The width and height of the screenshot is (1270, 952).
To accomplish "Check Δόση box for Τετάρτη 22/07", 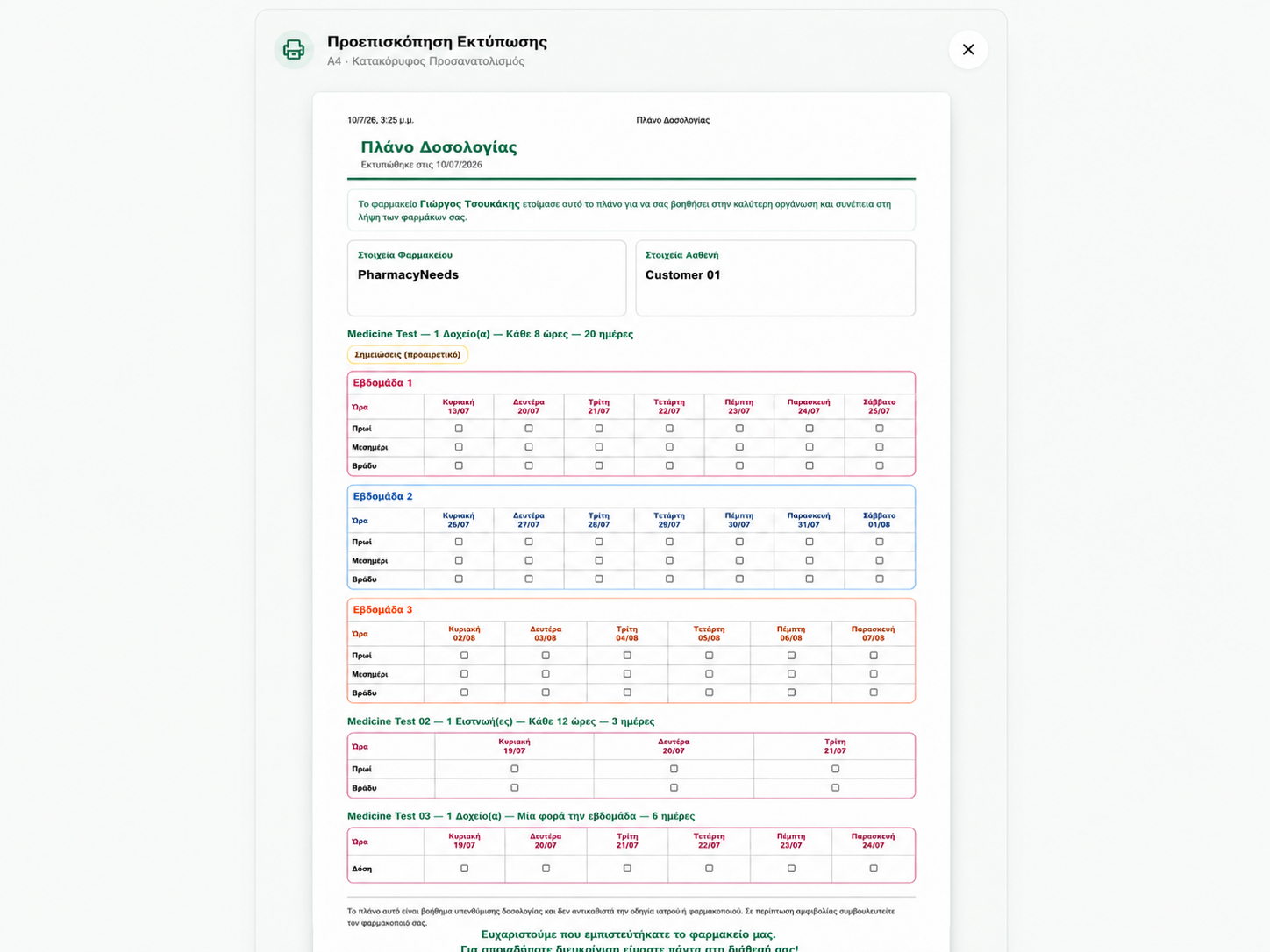I will click(x=710, y=869).
